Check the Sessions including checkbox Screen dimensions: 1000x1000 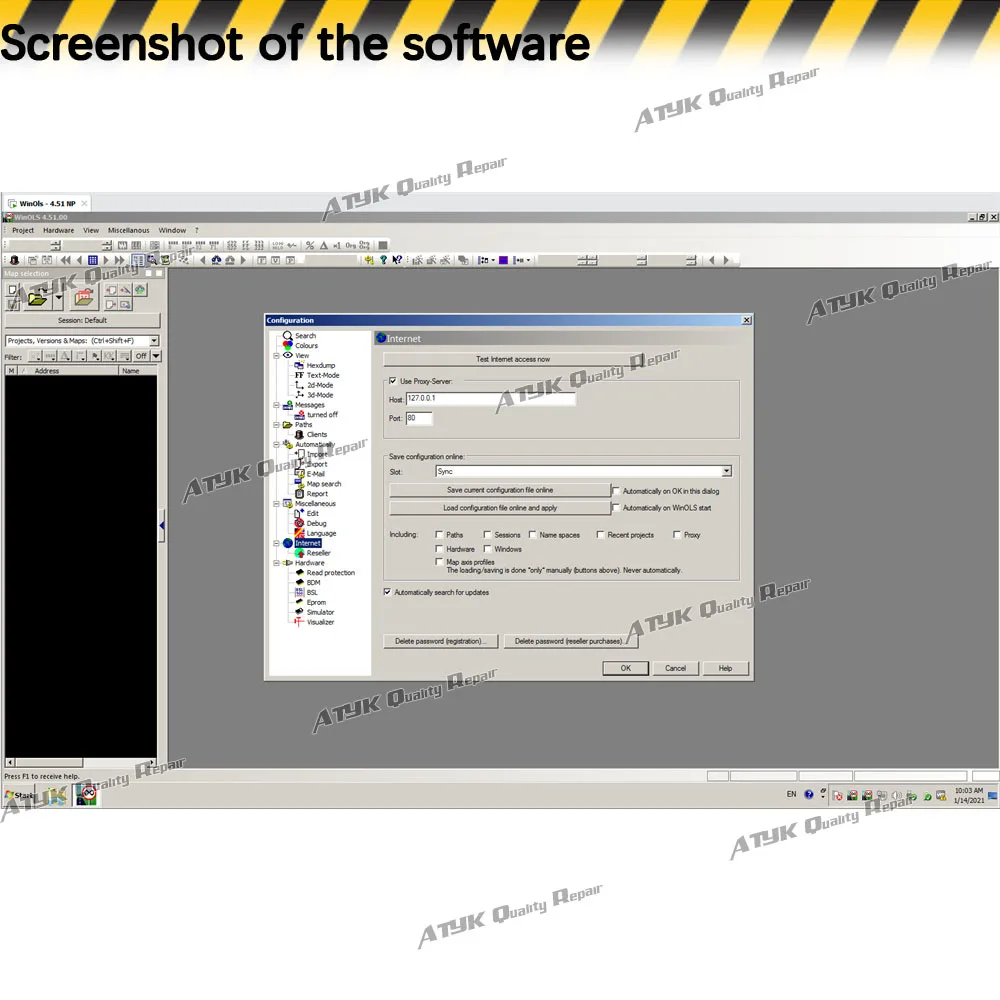coord(487,534)
